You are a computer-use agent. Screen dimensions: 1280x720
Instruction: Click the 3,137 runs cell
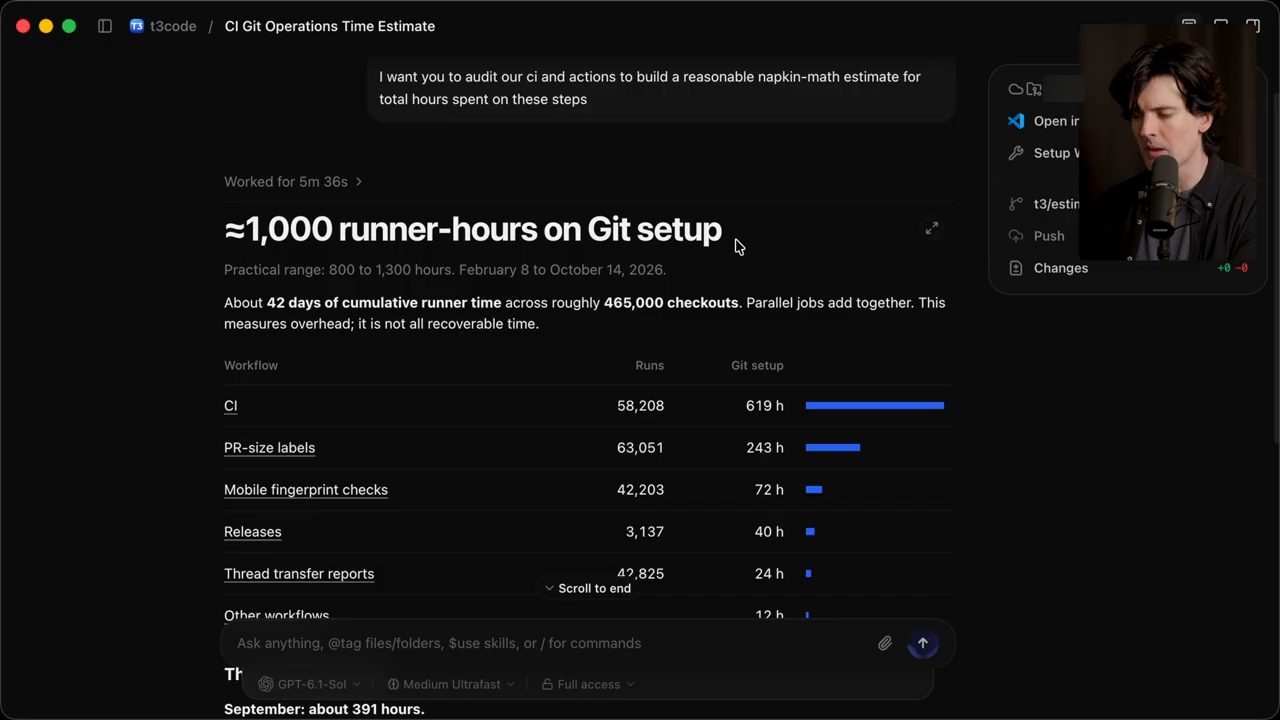(x=645, y=532)
